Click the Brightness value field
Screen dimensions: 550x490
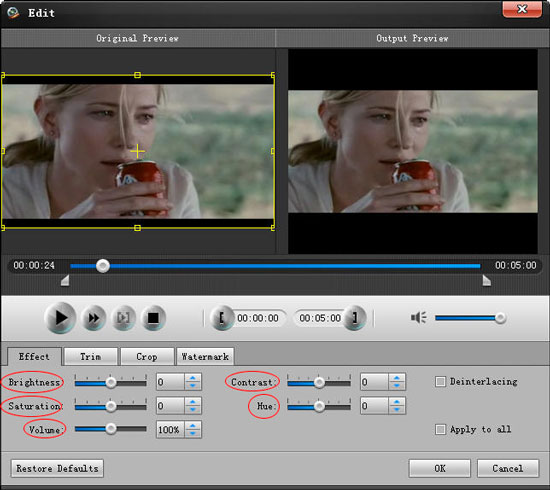(170, 382)
